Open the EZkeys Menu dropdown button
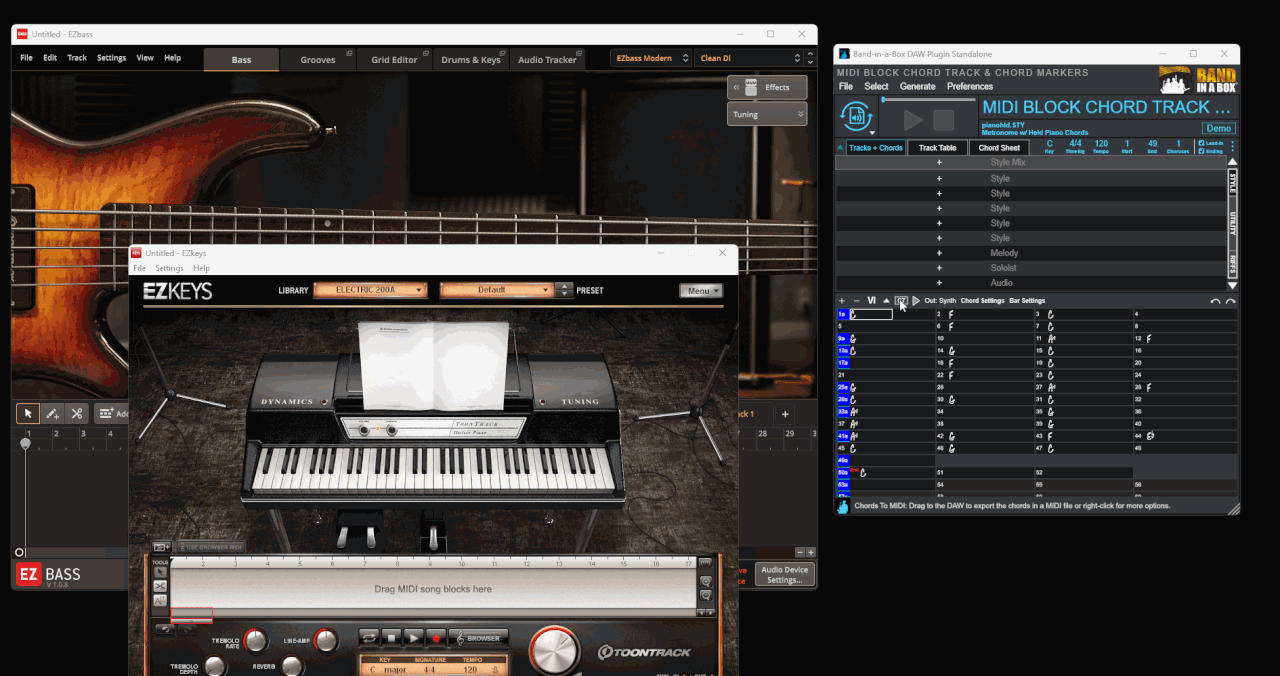Screen dimensions: 1280x676 701,291
